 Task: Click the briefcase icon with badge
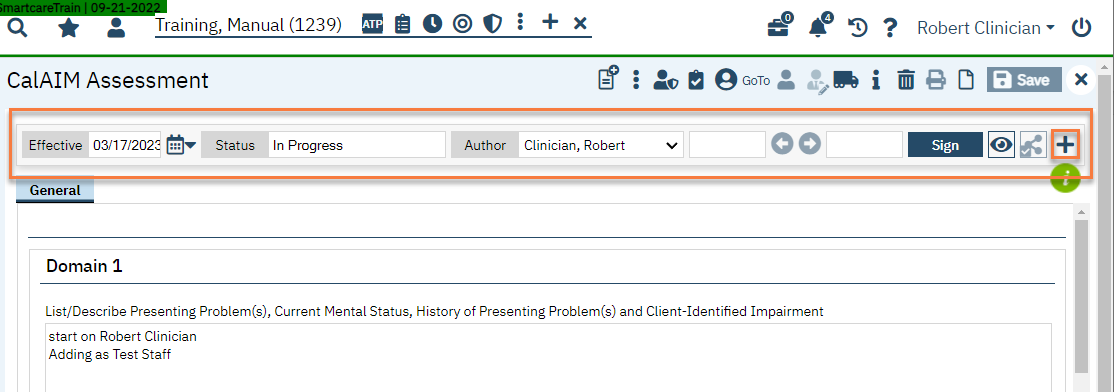[x=779, y=27]
